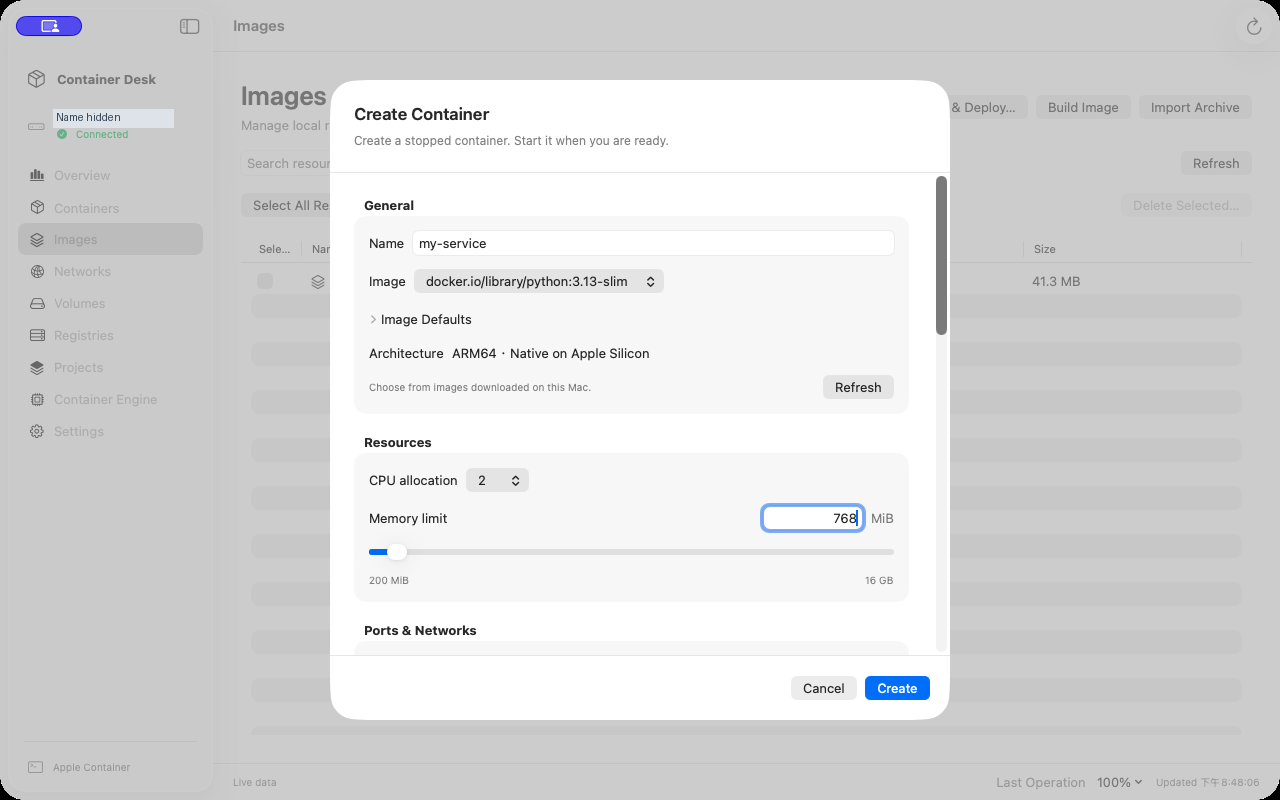Click Refresh in the General section
1280x800 pixels.
858,387
